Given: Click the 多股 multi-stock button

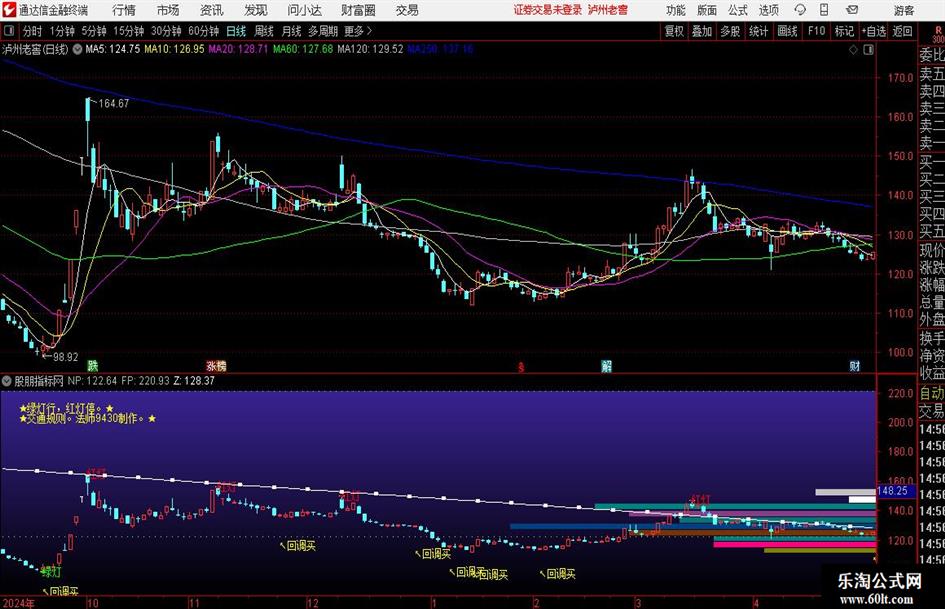Looking at the screenshot, I should [730, 31].
